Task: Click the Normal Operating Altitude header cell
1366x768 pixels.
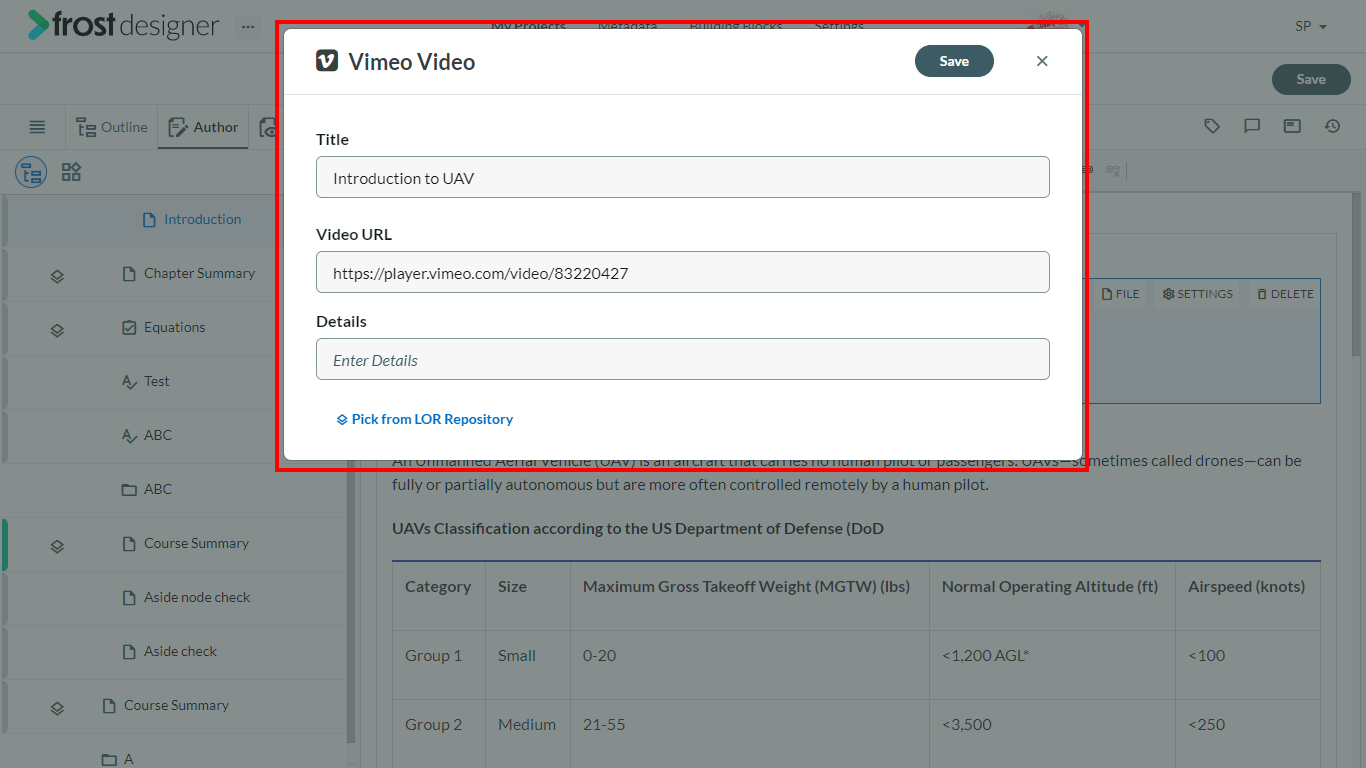Action: pos(1052,596)
